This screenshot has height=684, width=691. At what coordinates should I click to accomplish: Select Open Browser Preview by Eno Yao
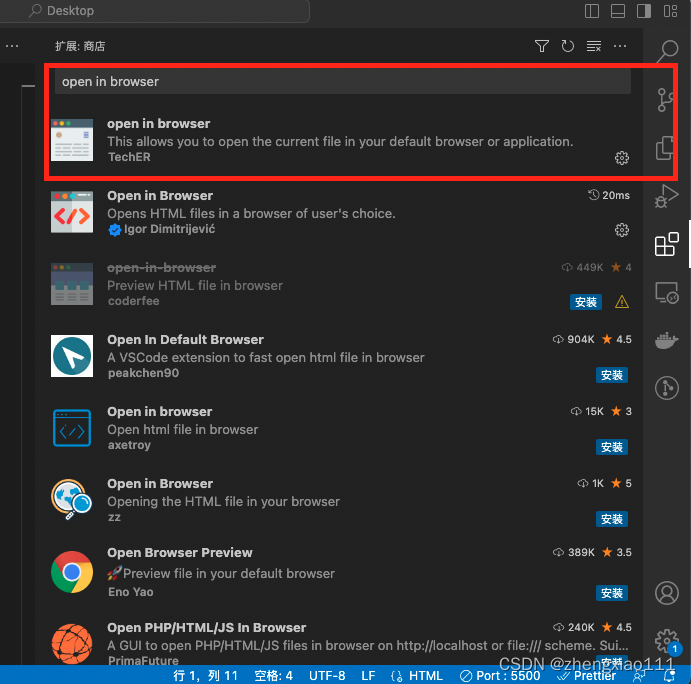pyautogui.click(x=340, y=572)
